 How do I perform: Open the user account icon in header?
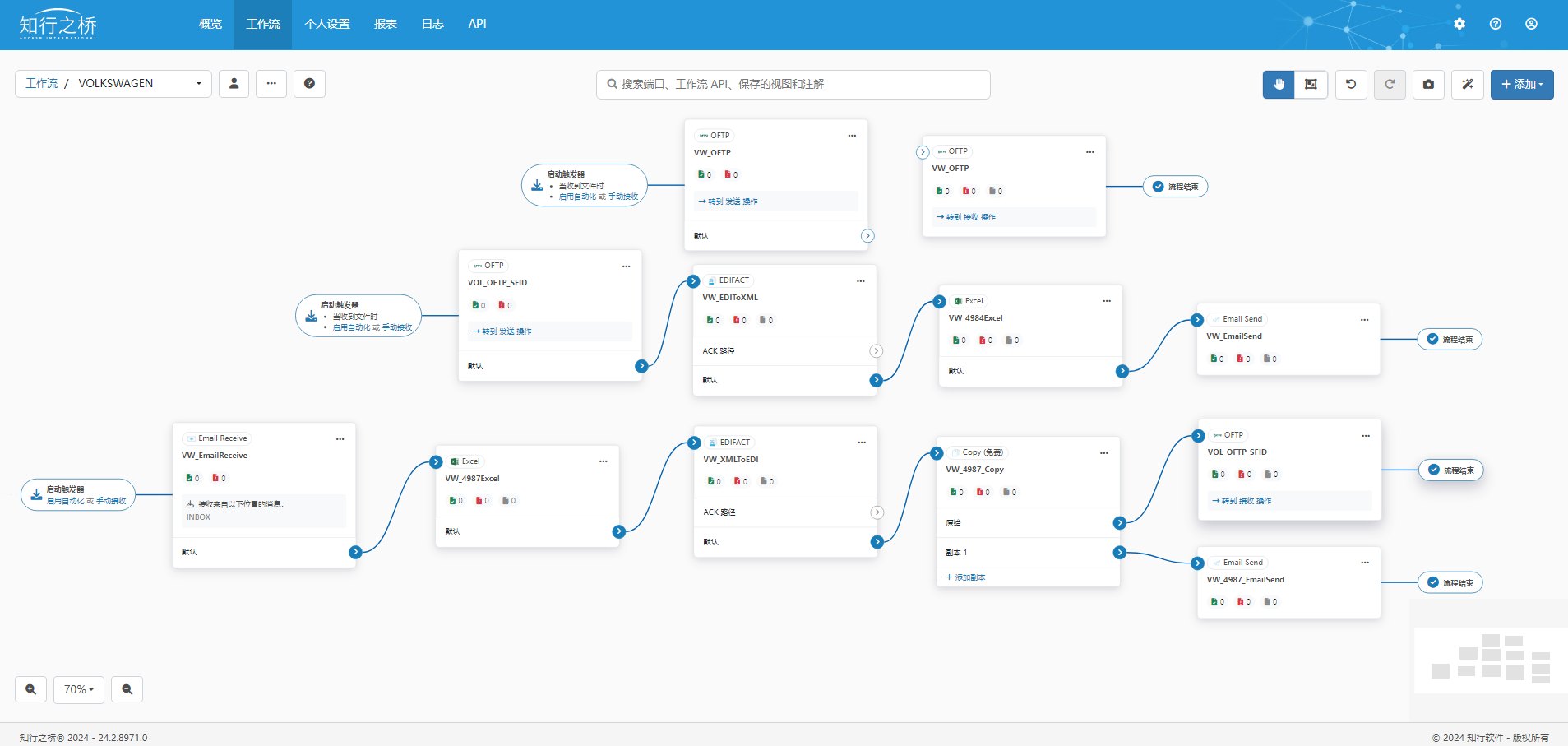pyautogui.click(x=1531, y=24)
